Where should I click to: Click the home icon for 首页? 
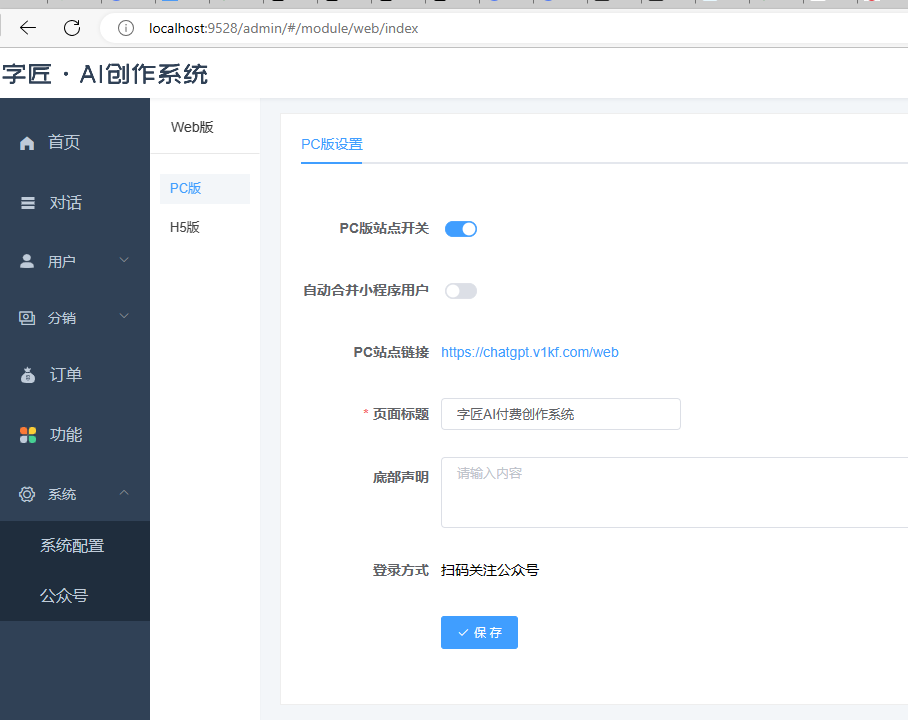27,142
